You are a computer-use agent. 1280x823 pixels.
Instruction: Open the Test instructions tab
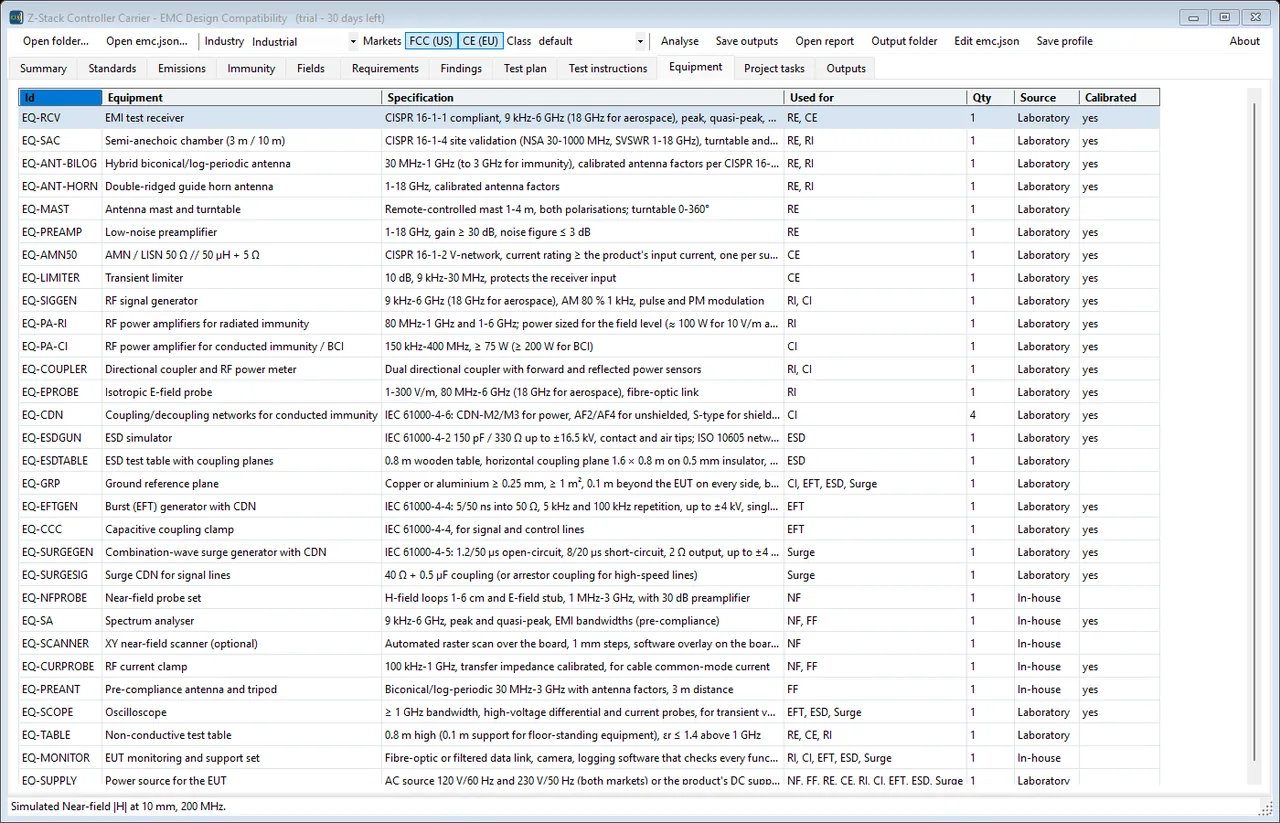[x=608, y=69]
